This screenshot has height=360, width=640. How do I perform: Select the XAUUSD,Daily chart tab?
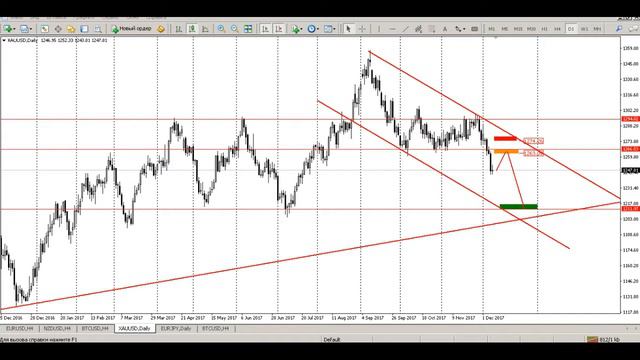coord(134,329)
